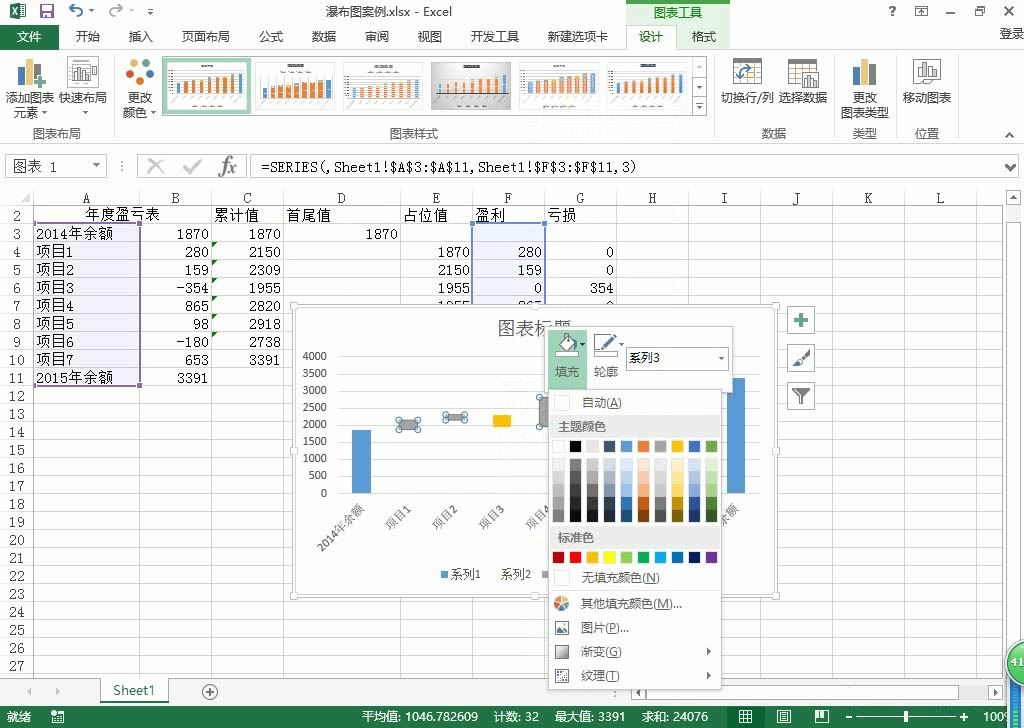Click Switch Row/Column (切换行/列)
The width and height of the screenshot is (1024, 728).
[x=746, y=82]
